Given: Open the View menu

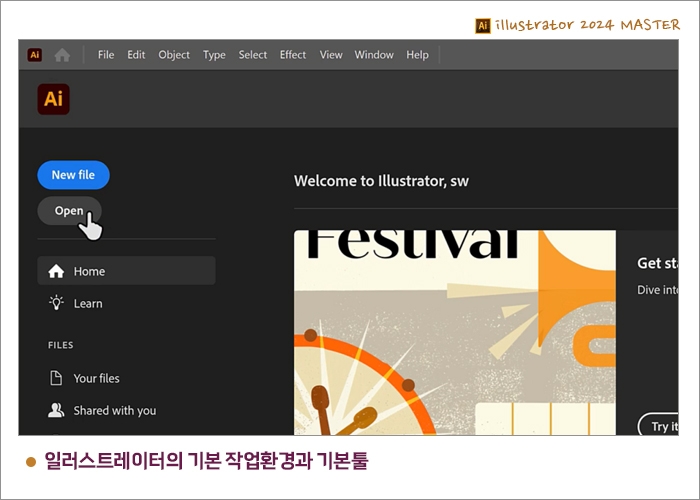Looking at the screenshot, I should pos(331,55).
